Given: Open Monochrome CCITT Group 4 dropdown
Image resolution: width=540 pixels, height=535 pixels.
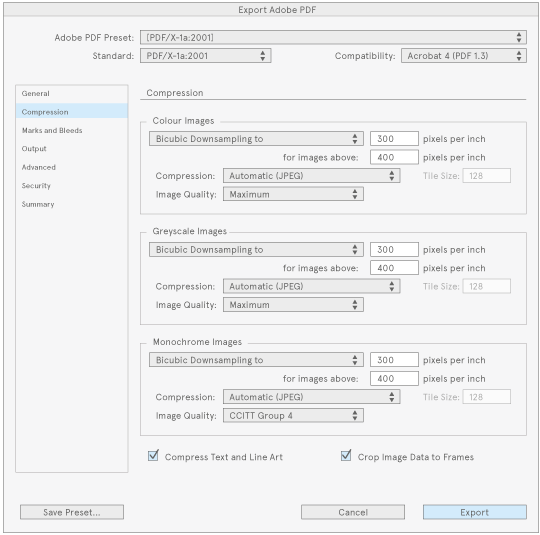Looking at the screenshot, I should tap(293, 415).
